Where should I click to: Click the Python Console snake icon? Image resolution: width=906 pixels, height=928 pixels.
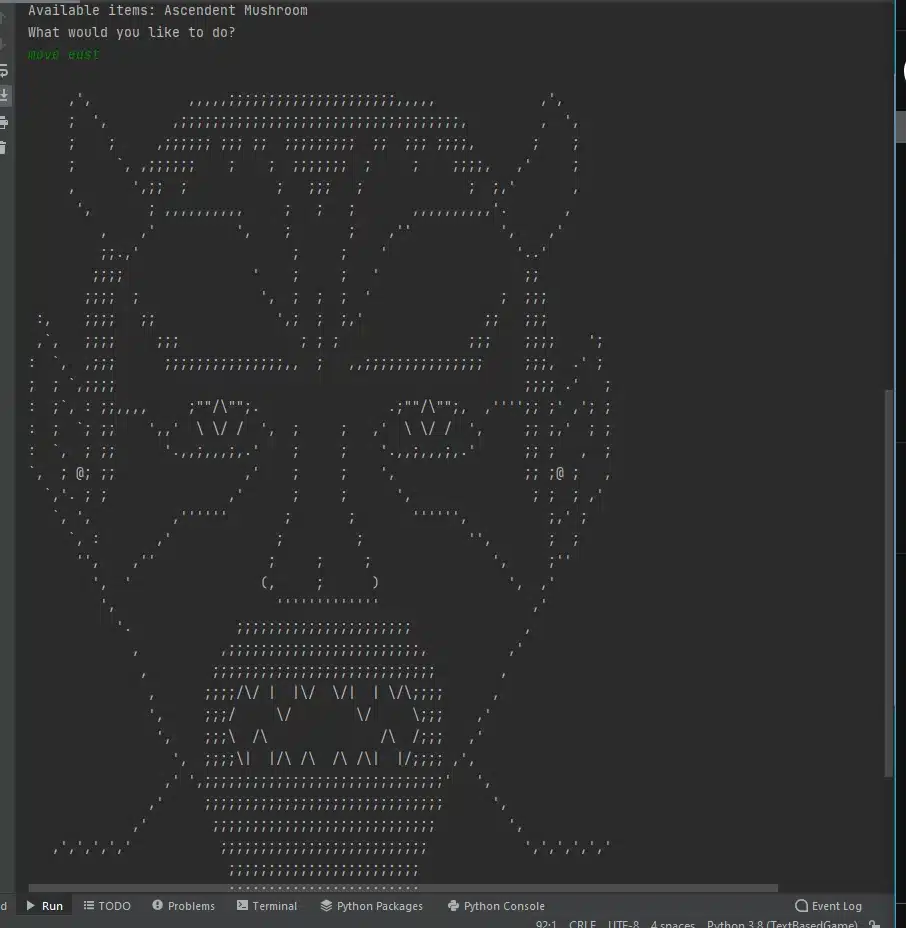pos(453,906)
